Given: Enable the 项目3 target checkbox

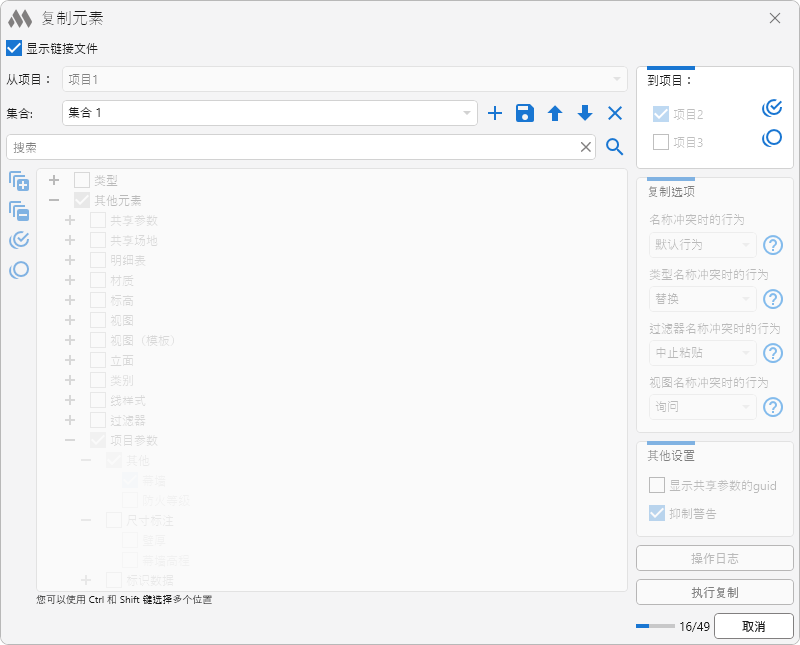Looking at the screenshot, I should (x=661, y=142).
